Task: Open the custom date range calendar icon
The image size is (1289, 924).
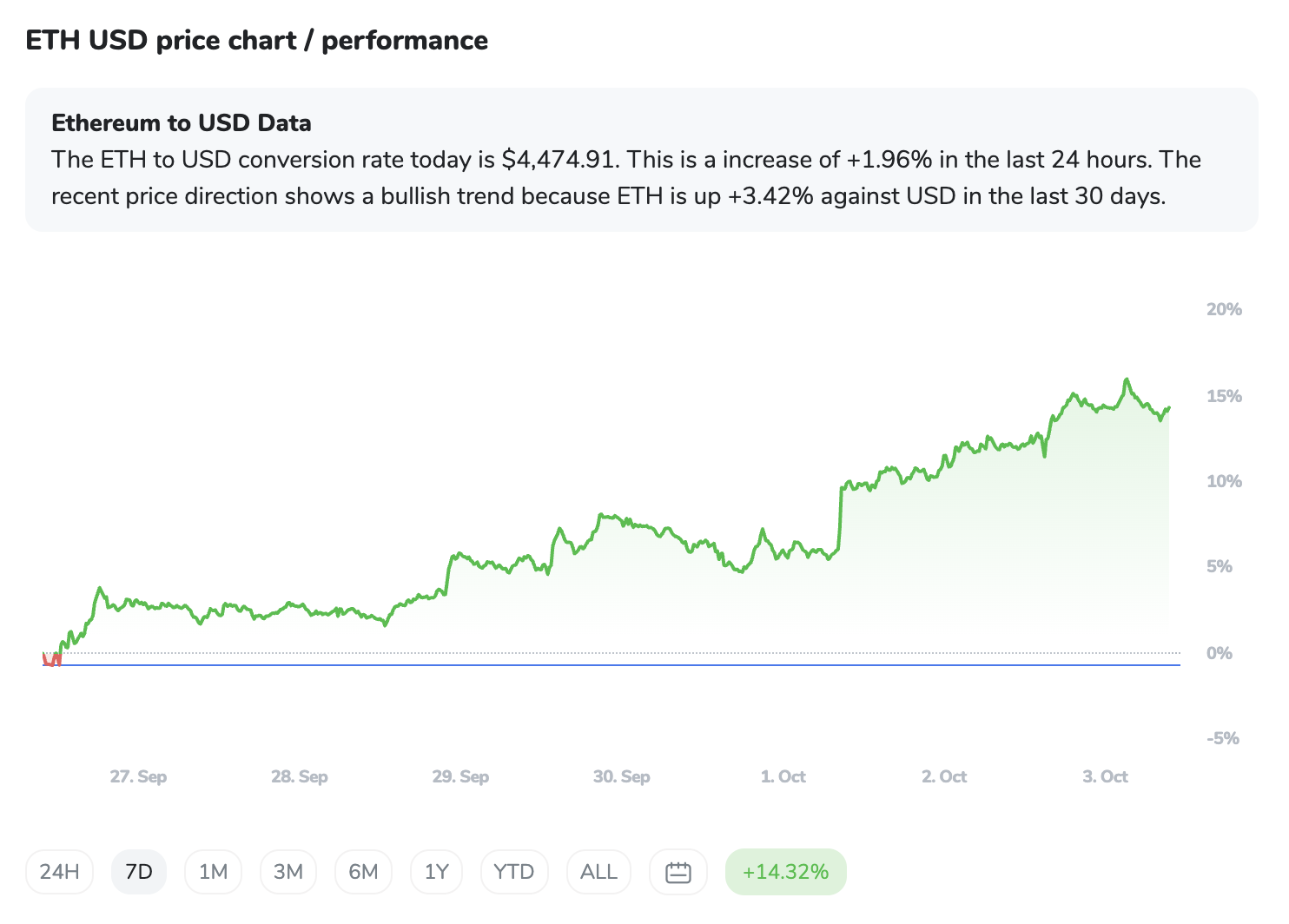Action: coord(678,872)
